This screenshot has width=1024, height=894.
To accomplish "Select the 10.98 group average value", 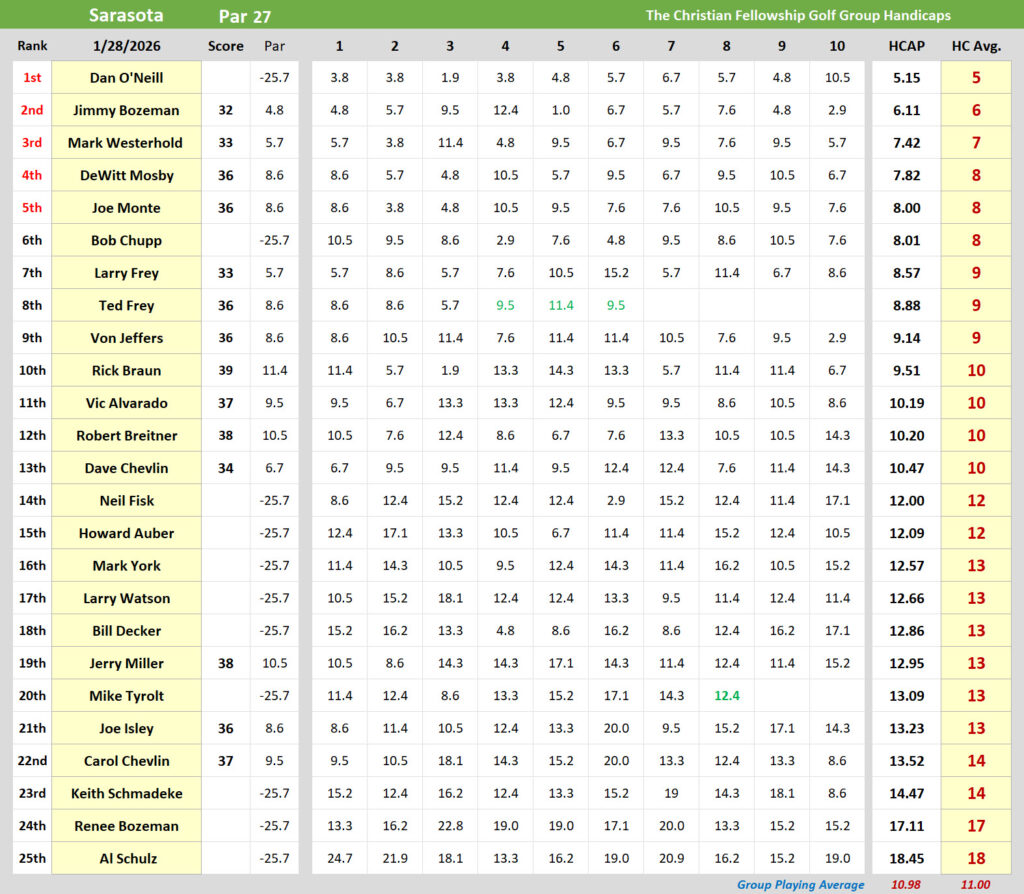I will (x=906, y=885).
